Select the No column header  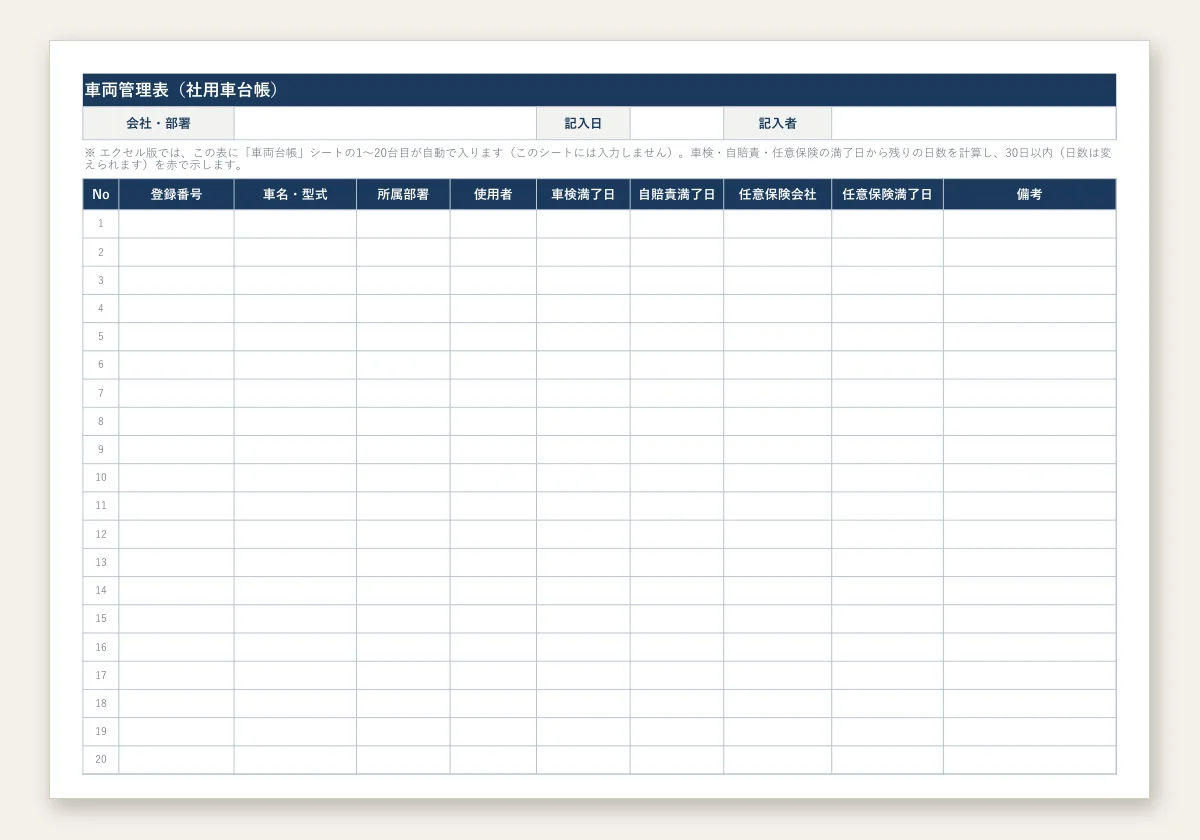(x=101, y=194)
